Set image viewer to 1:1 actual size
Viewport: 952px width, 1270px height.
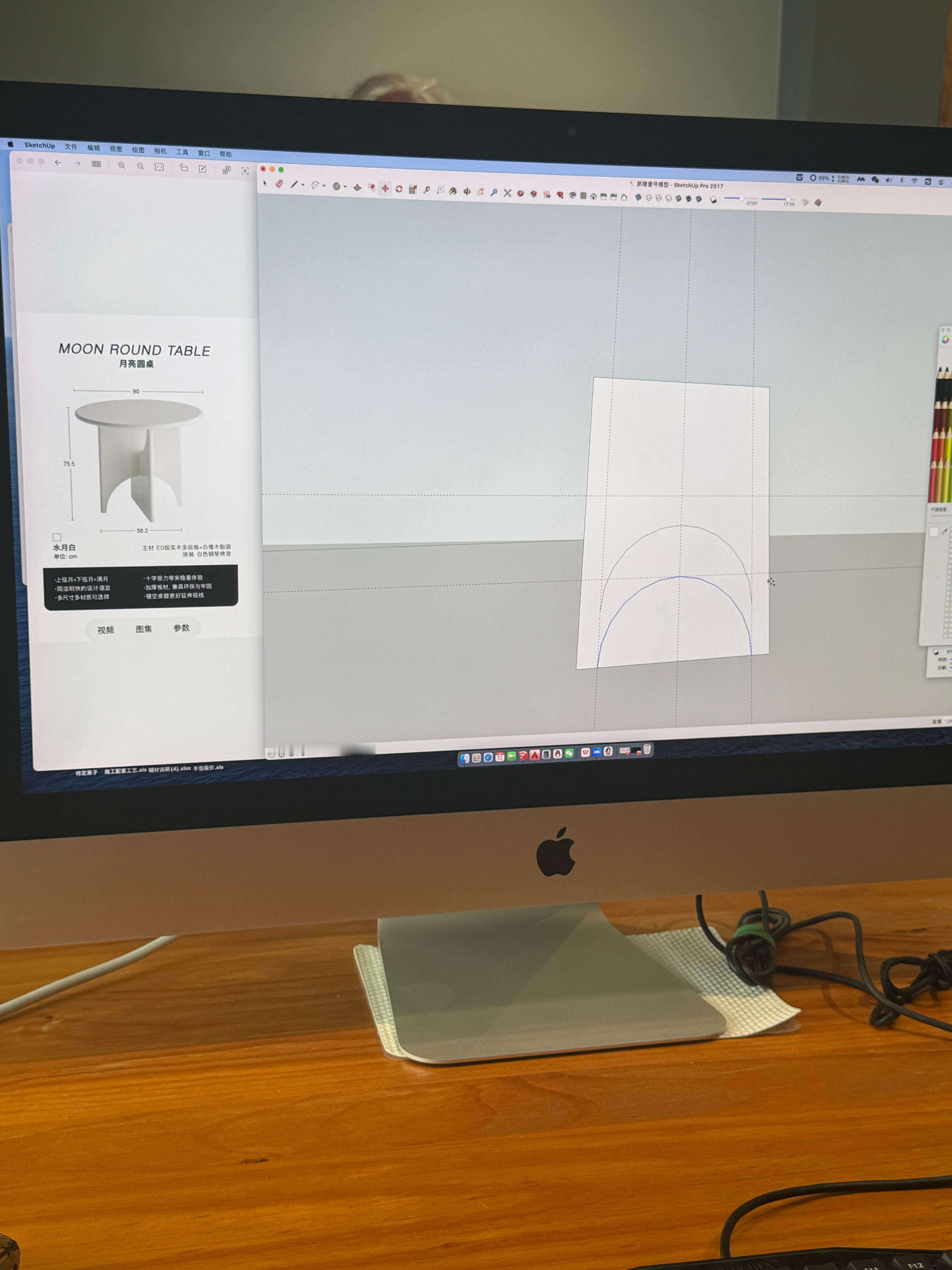pyautogui.click(x=160, y=167)
